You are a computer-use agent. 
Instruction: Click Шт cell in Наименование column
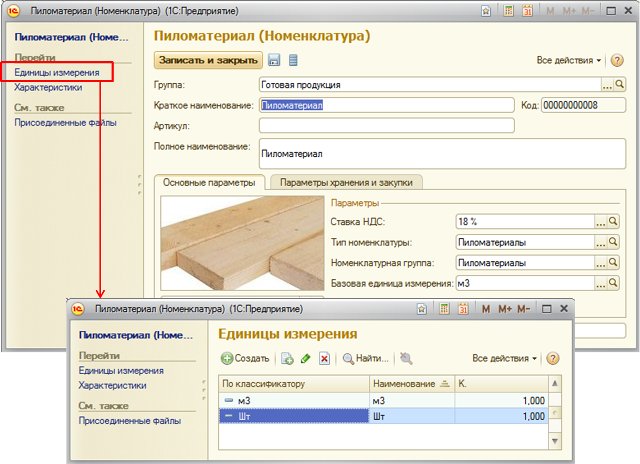pos(412,416)
